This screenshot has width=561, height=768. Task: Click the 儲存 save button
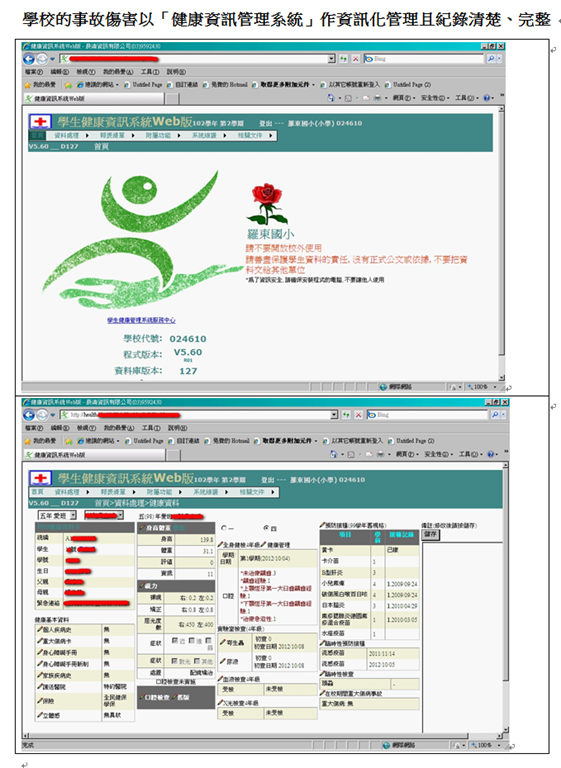[430, 534]
